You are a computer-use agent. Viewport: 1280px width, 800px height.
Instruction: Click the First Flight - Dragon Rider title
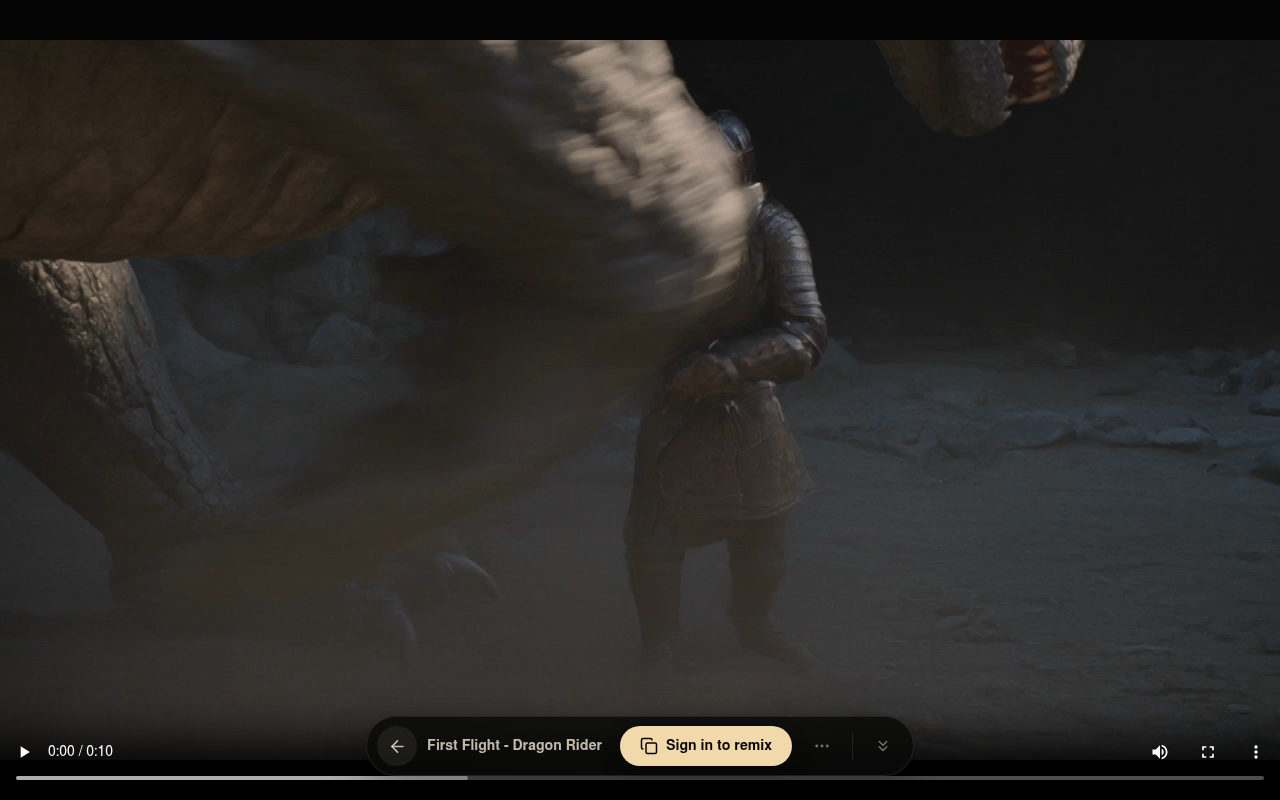pos(514,745)
